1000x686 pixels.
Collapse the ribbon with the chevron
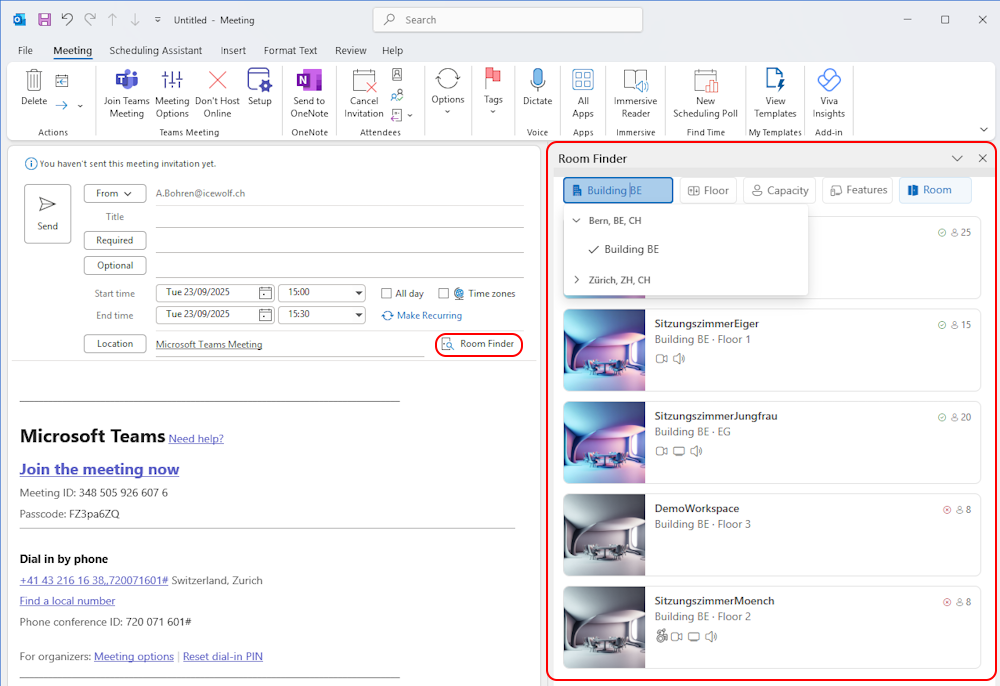[x=983, y=129]
